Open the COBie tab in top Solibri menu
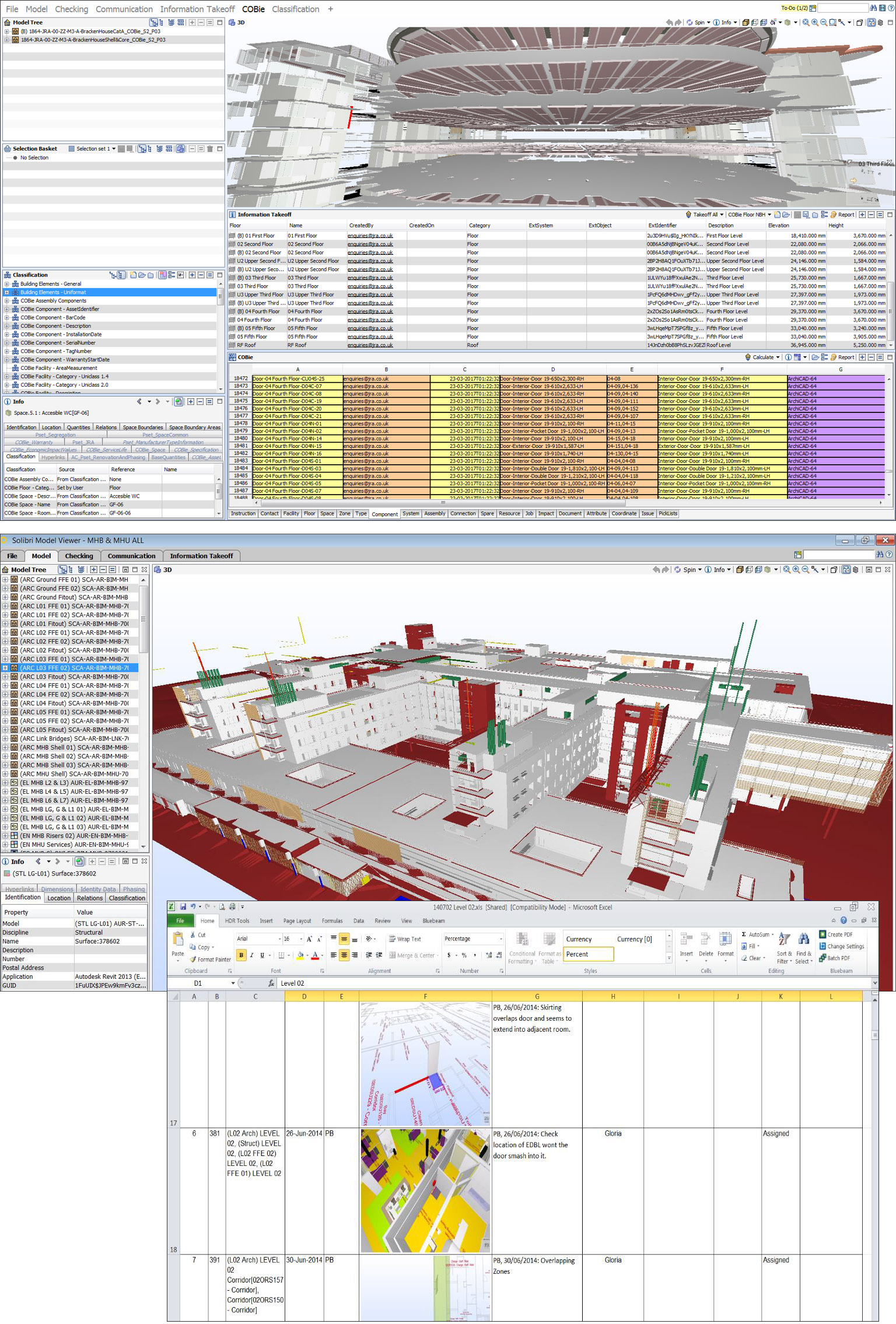Screen dimensions: 896x1324 253,9
